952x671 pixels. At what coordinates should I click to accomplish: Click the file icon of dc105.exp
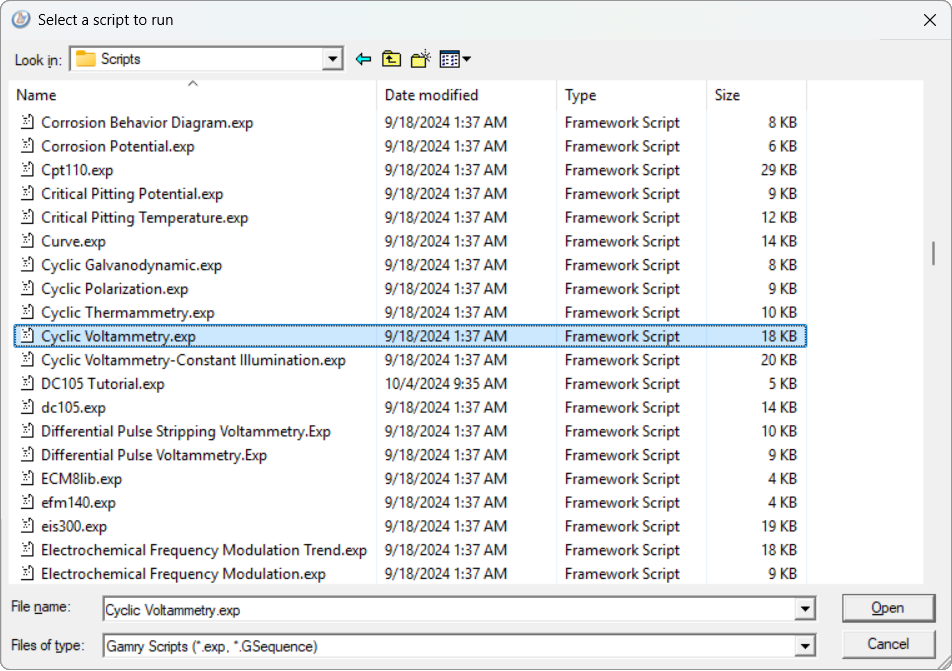[x=27, y=407]
